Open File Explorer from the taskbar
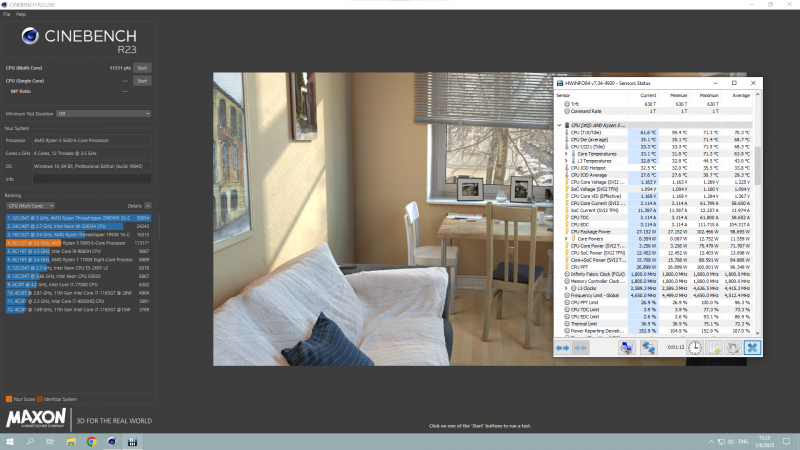 pyautogui.click(x=70, y=442)
